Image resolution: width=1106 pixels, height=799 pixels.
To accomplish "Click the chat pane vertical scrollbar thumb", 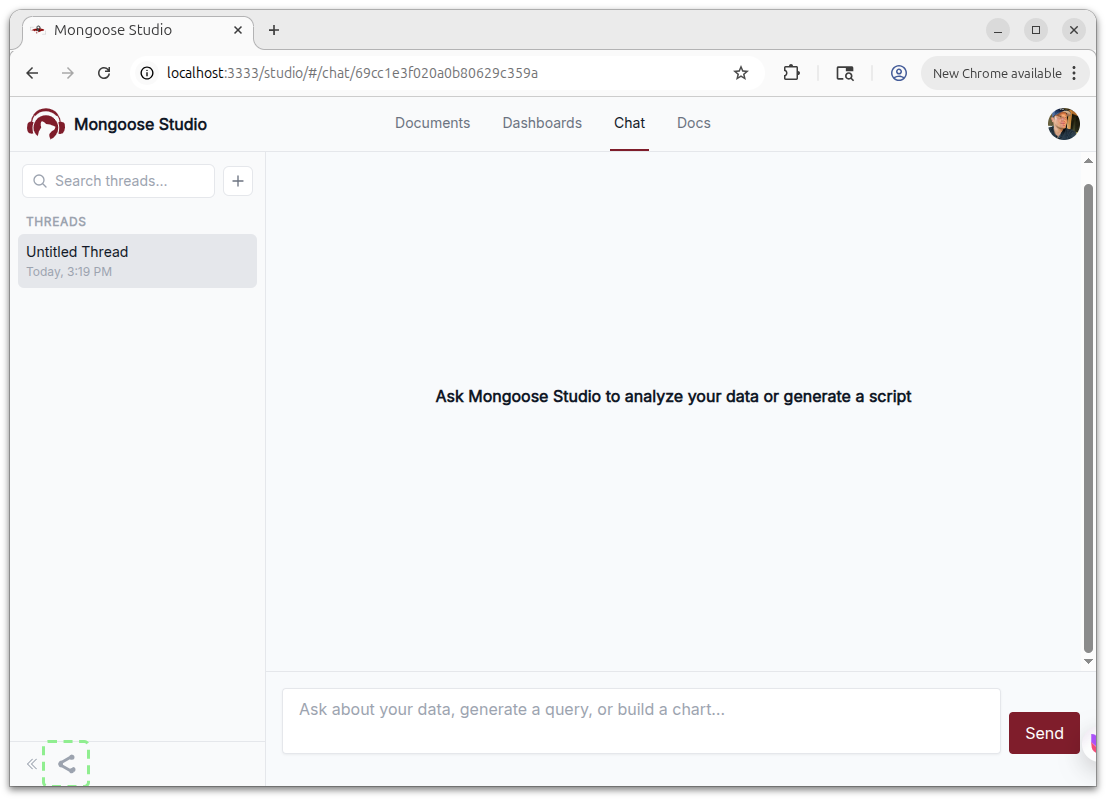I will [1088, 418].
